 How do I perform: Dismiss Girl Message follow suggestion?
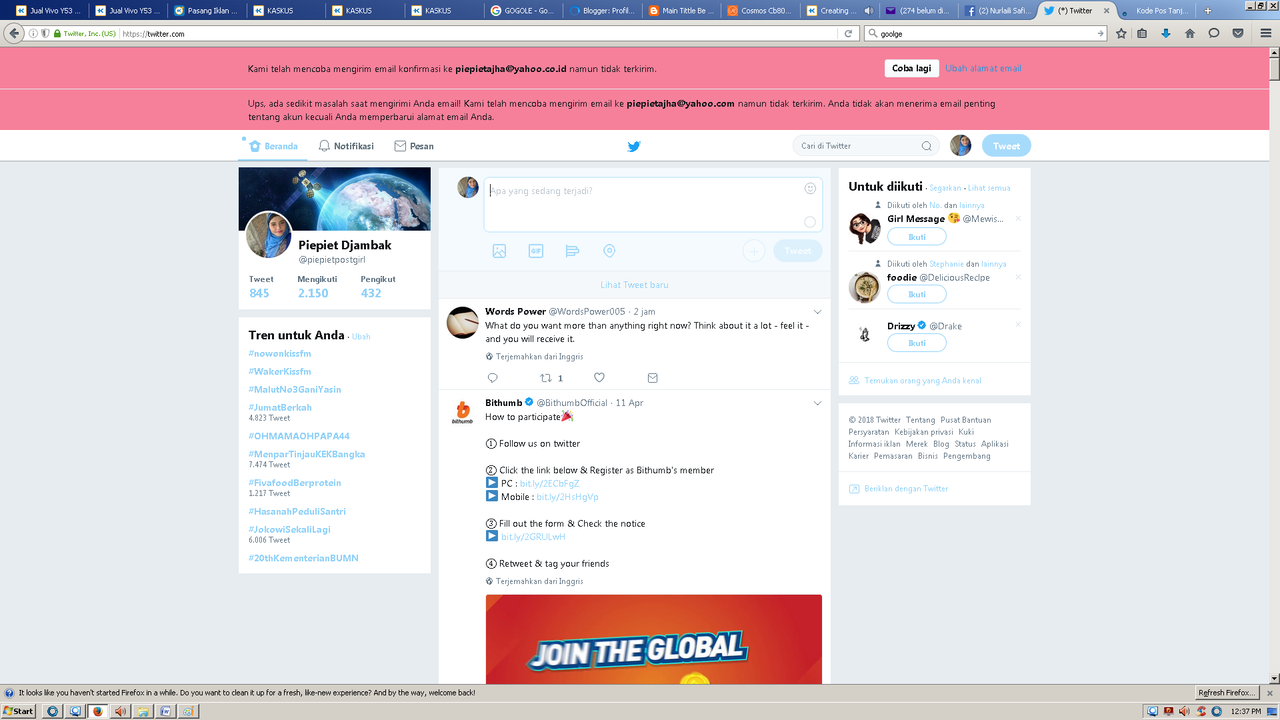coord(1018,218)
